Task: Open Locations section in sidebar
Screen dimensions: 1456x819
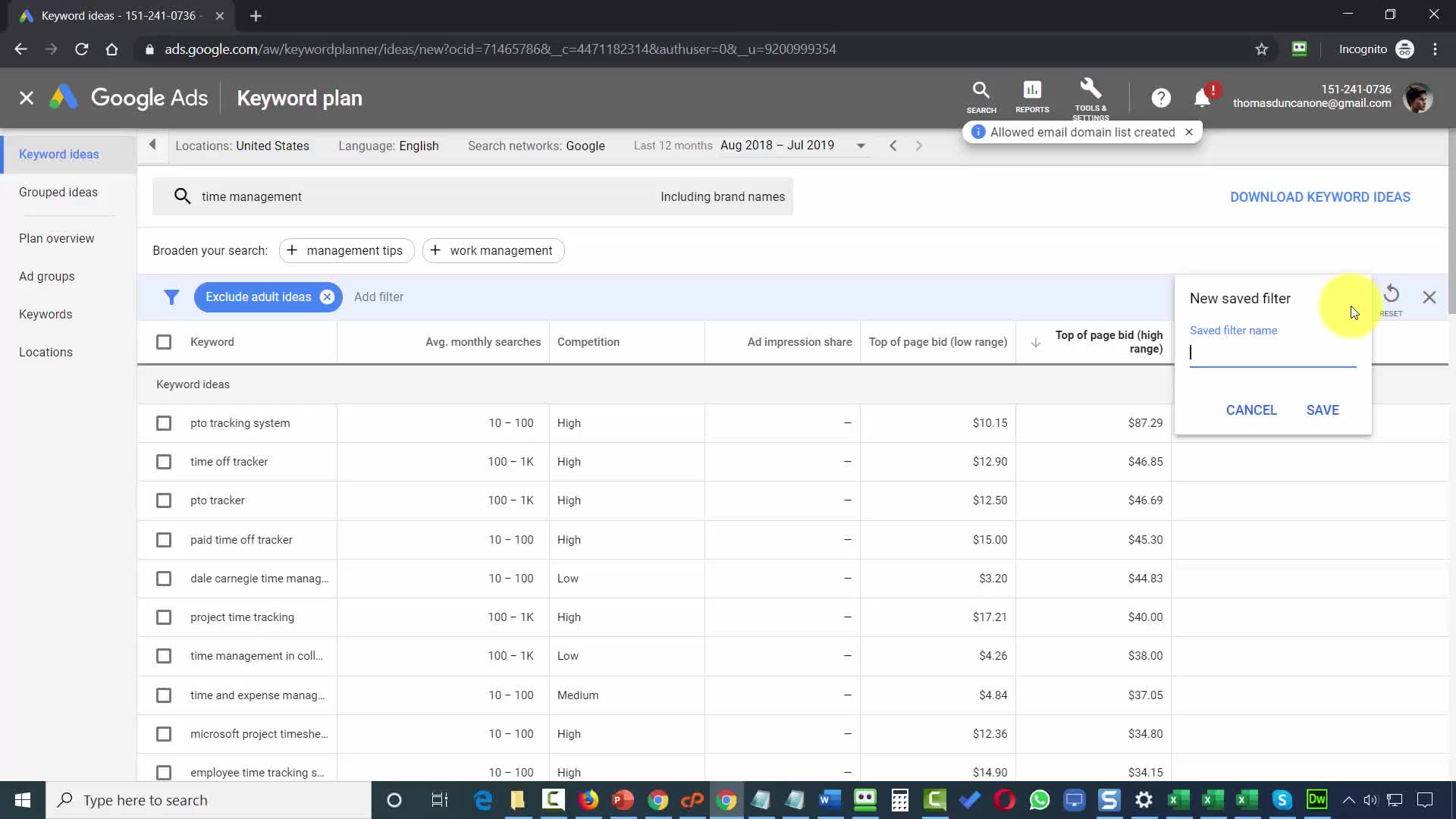Action: coord(45,352)
